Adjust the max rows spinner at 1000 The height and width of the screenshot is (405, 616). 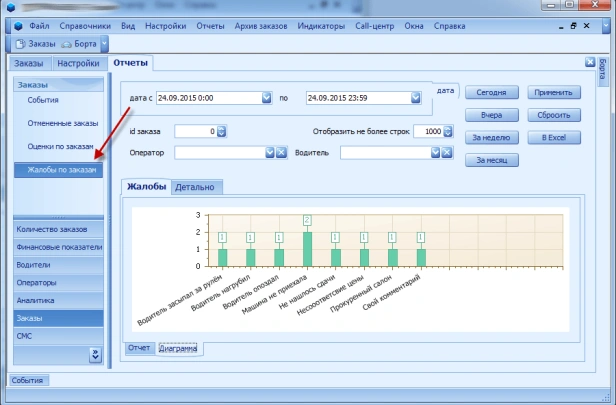point(447,131)
